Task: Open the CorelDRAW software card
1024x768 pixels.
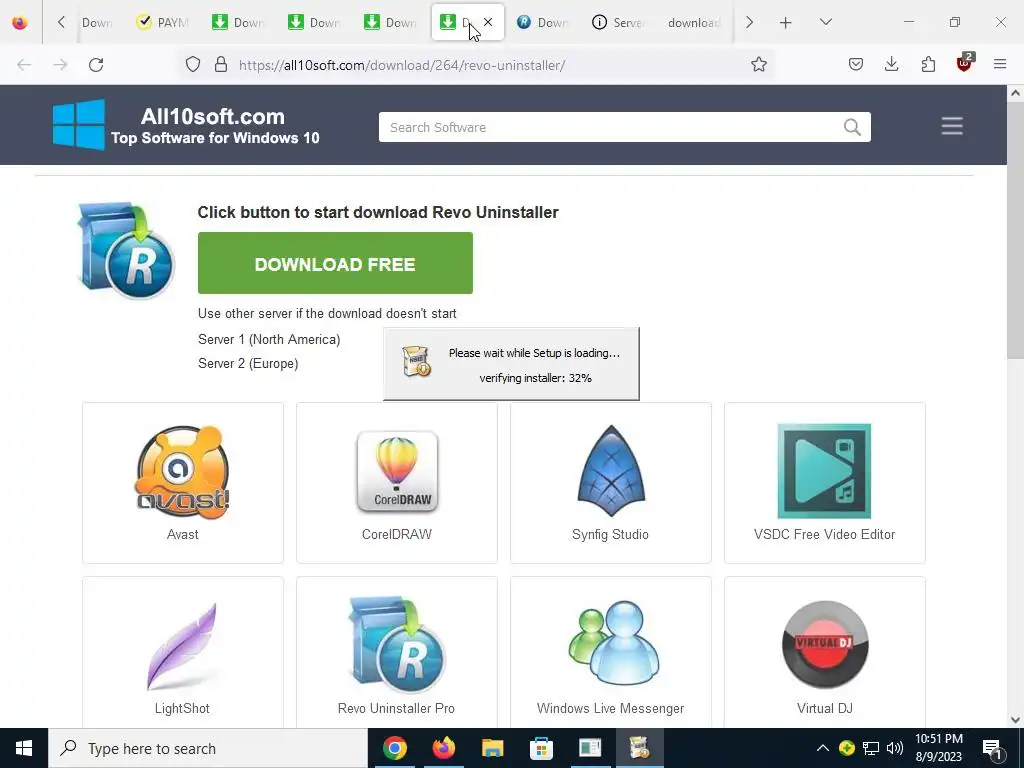Action: pyautogui.click(x=396, y=483)
